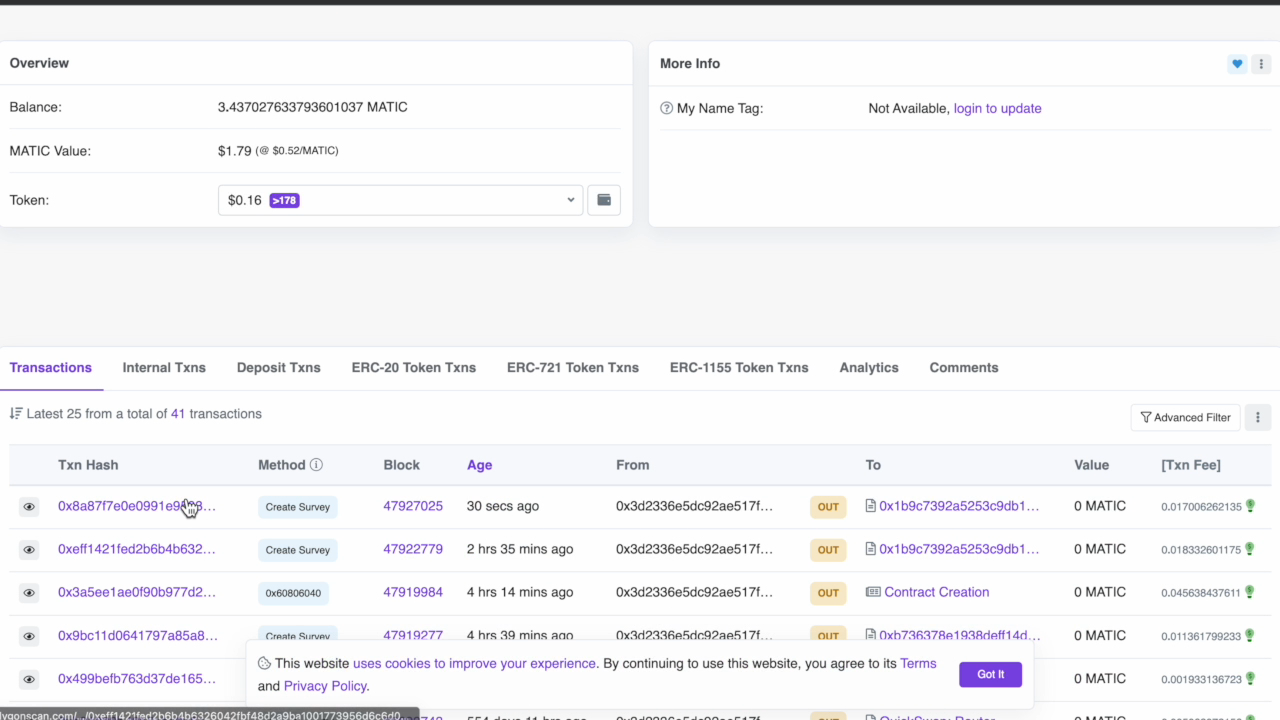Open the token wallet view icon
The image size is (1280, 720).
tap(604, 200)
